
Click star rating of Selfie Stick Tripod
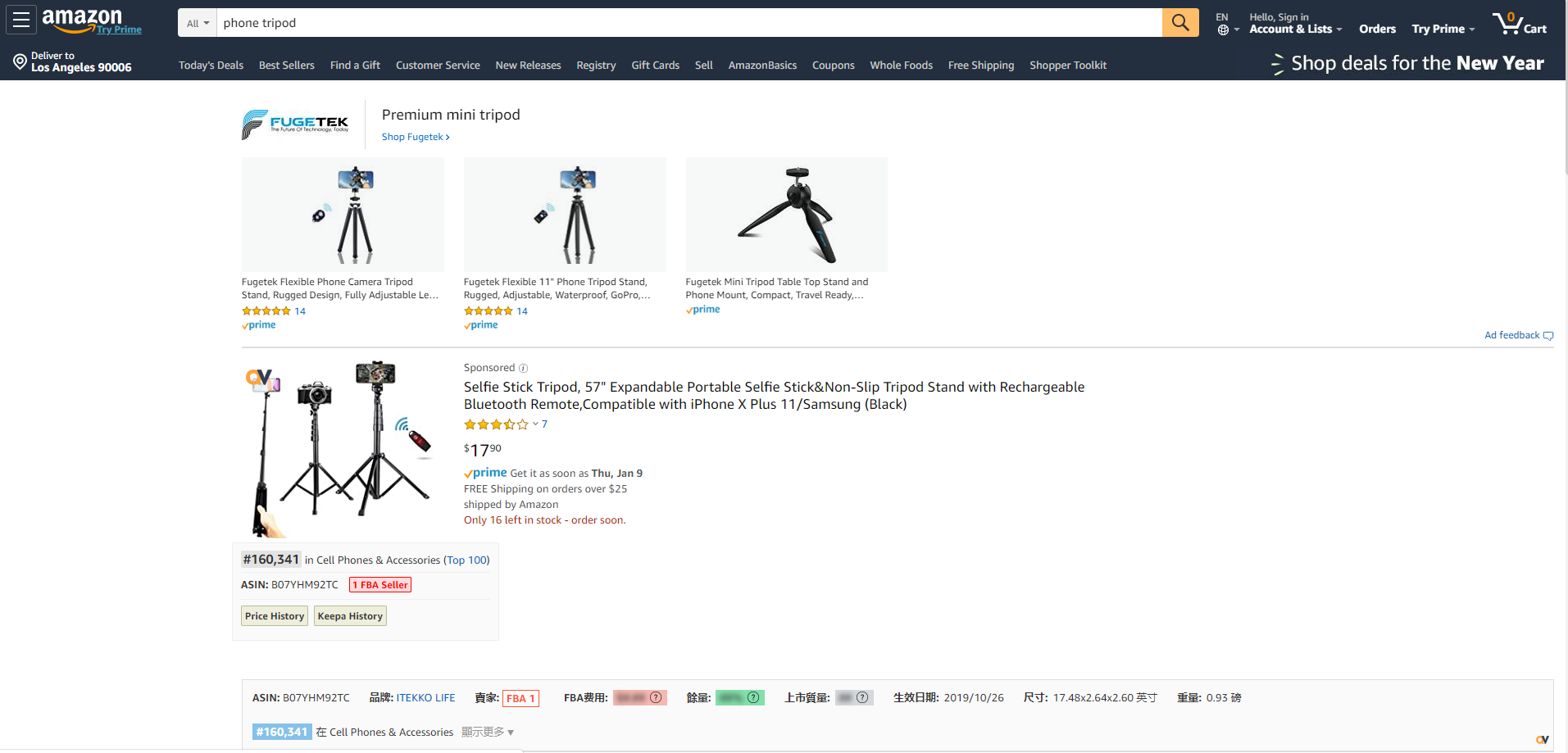(x=496, y=424)
